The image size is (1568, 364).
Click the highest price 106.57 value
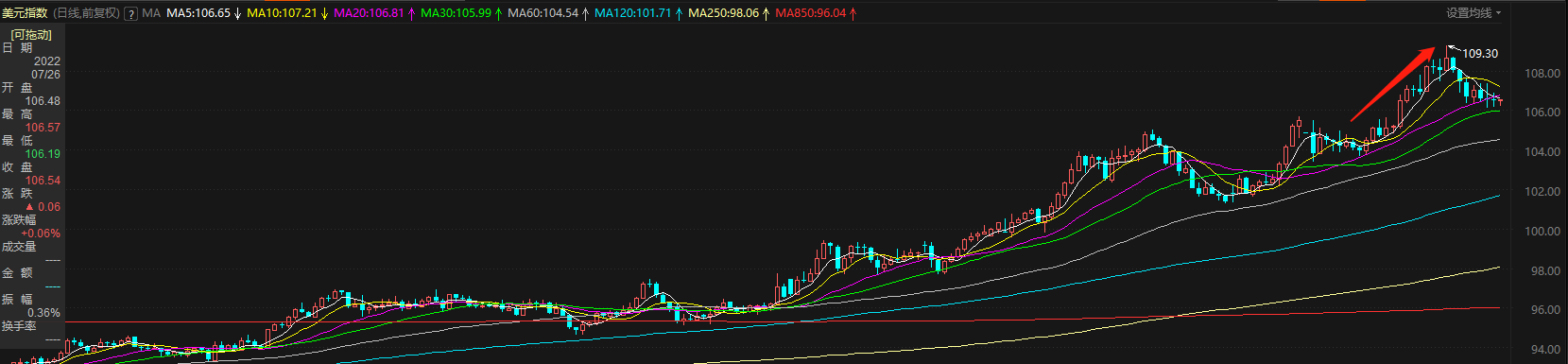pos(43,128)
